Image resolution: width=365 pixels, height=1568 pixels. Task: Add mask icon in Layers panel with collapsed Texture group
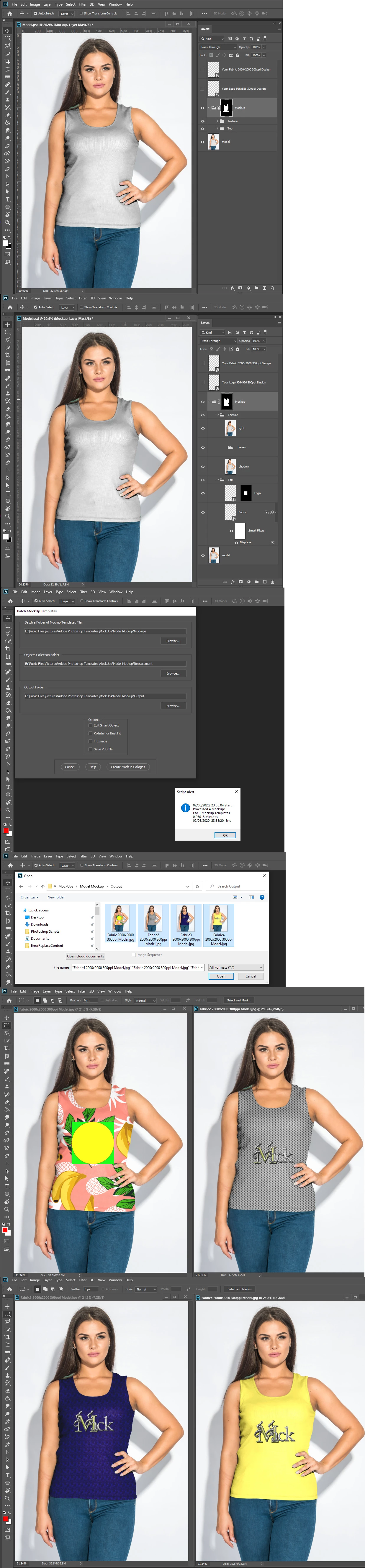pos(240,288)
